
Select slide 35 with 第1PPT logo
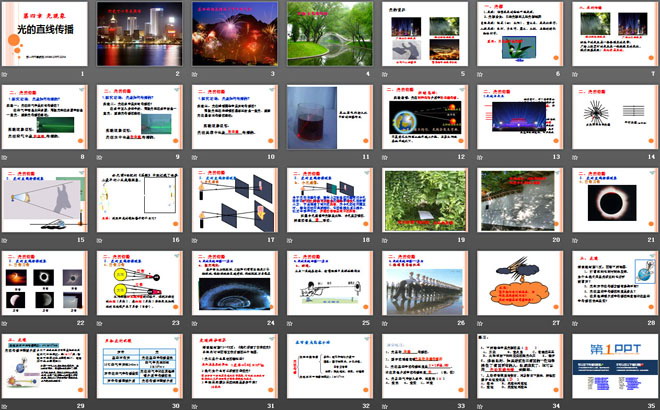tap(615, 366)
